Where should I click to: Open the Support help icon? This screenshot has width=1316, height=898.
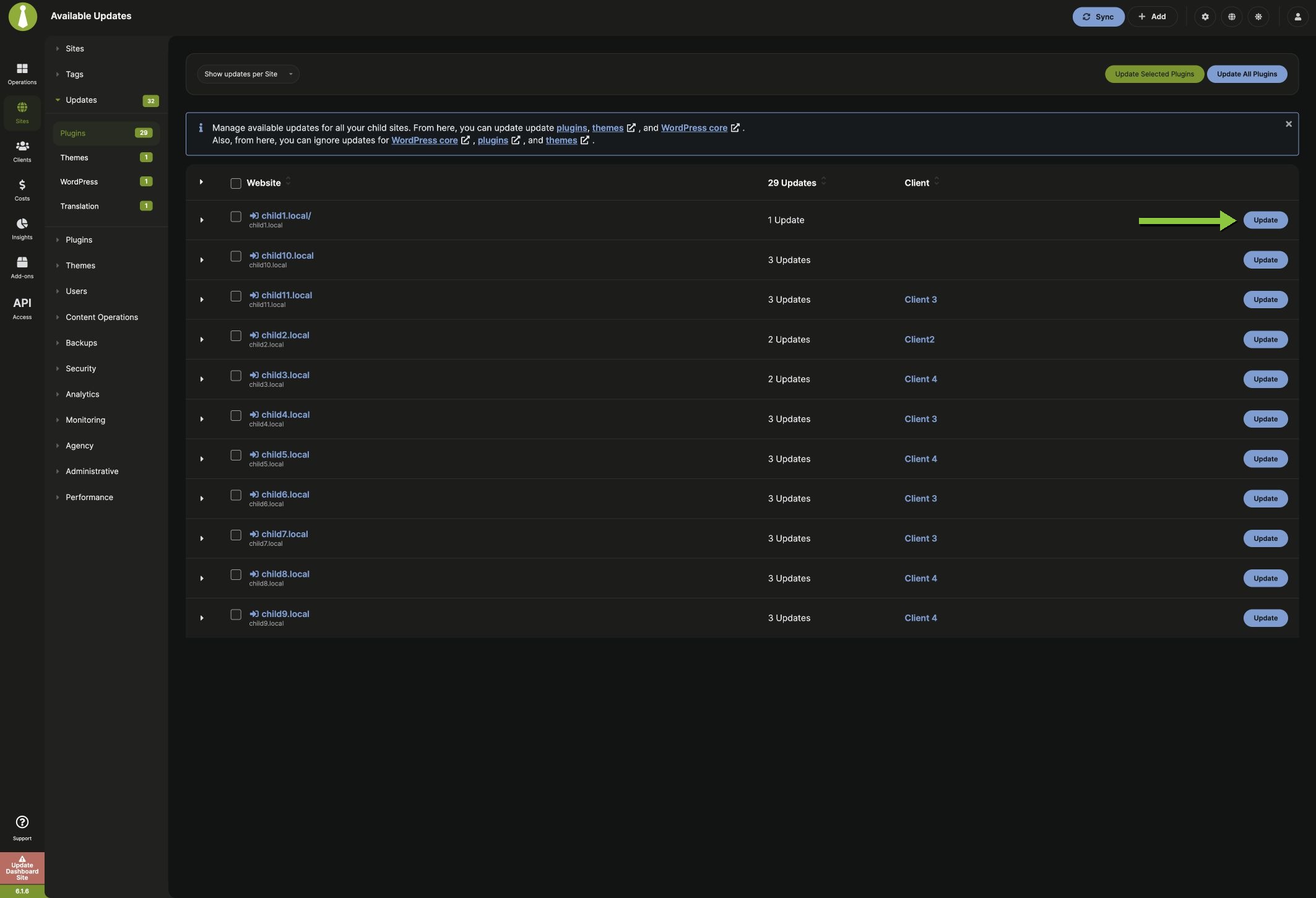tap(22, 827)
